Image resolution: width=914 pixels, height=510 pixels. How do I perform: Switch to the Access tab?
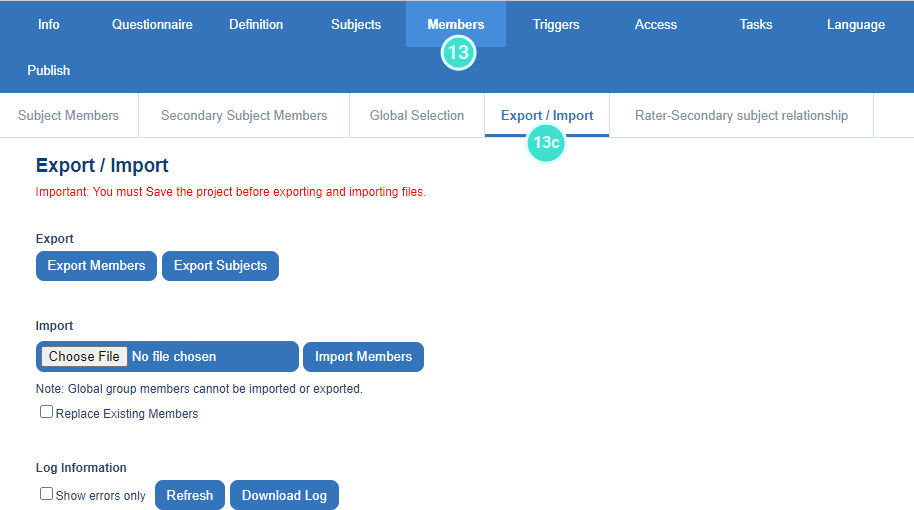[x=656, y=24]
